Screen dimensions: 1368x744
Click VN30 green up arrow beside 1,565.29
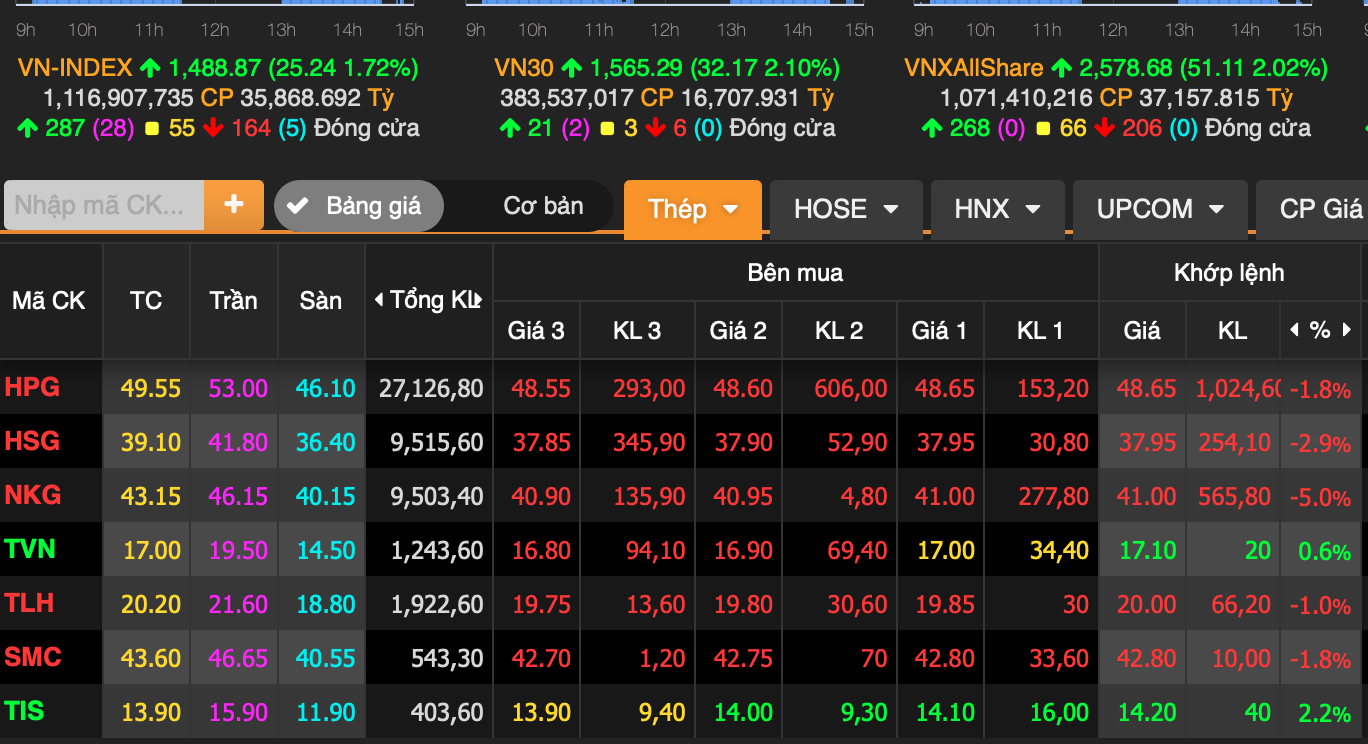572,68
